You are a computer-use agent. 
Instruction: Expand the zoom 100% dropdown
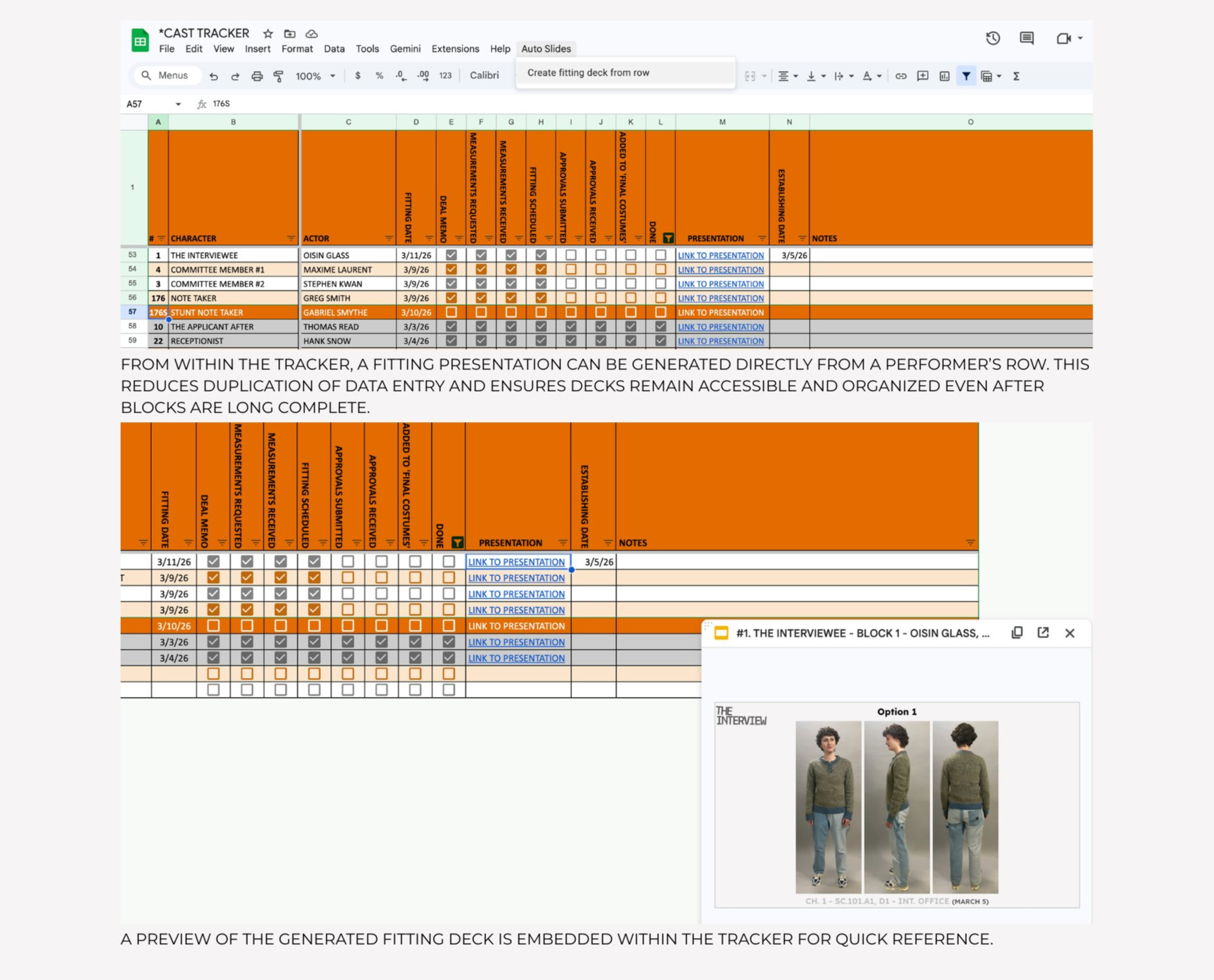(315, 76)
